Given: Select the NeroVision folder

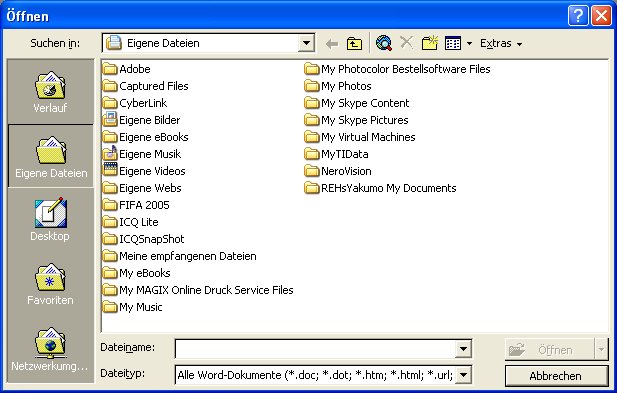Looking at the screenshot, I should (338, 171).
